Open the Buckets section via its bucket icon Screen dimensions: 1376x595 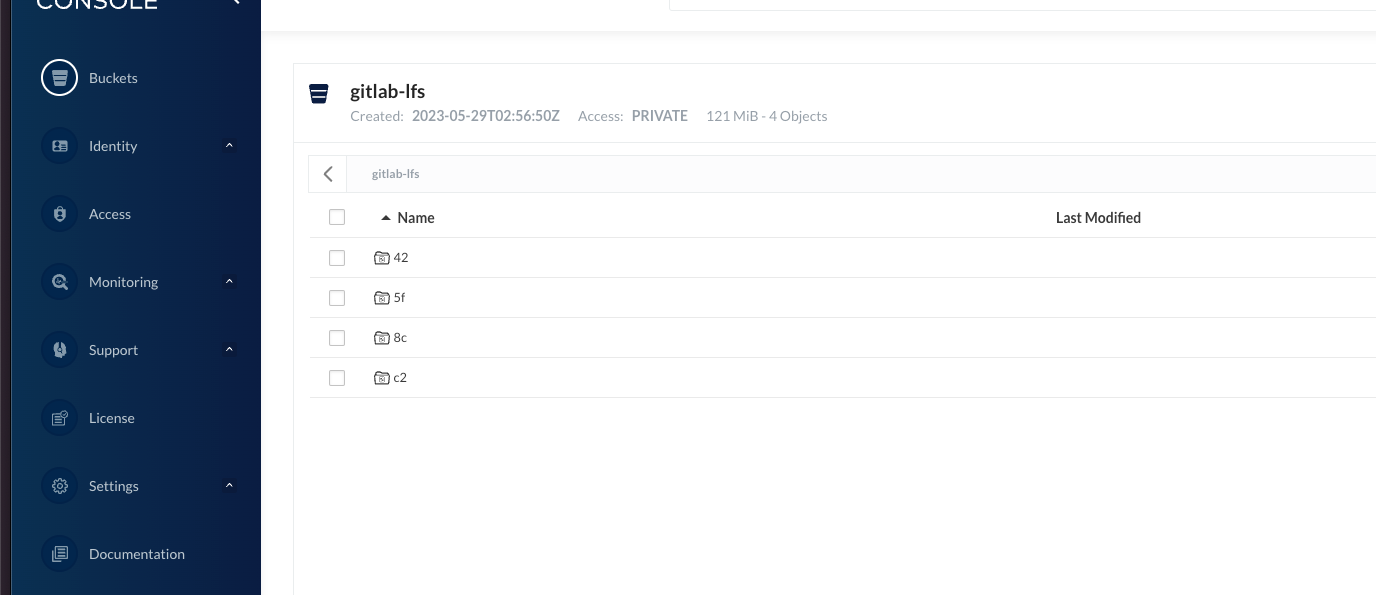59,78
